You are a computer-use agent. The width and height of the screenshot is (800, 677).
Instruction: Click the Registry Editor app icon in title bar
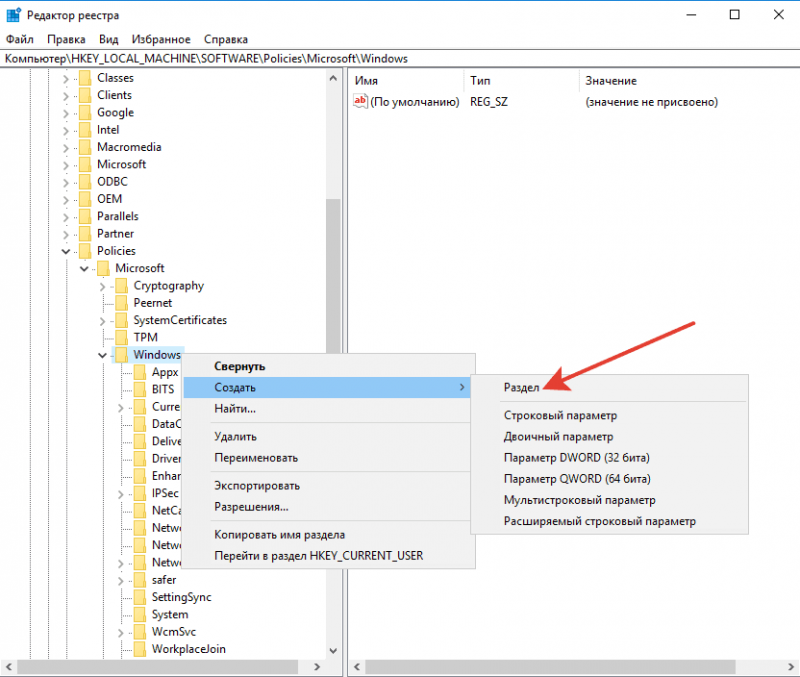(13, 15)
